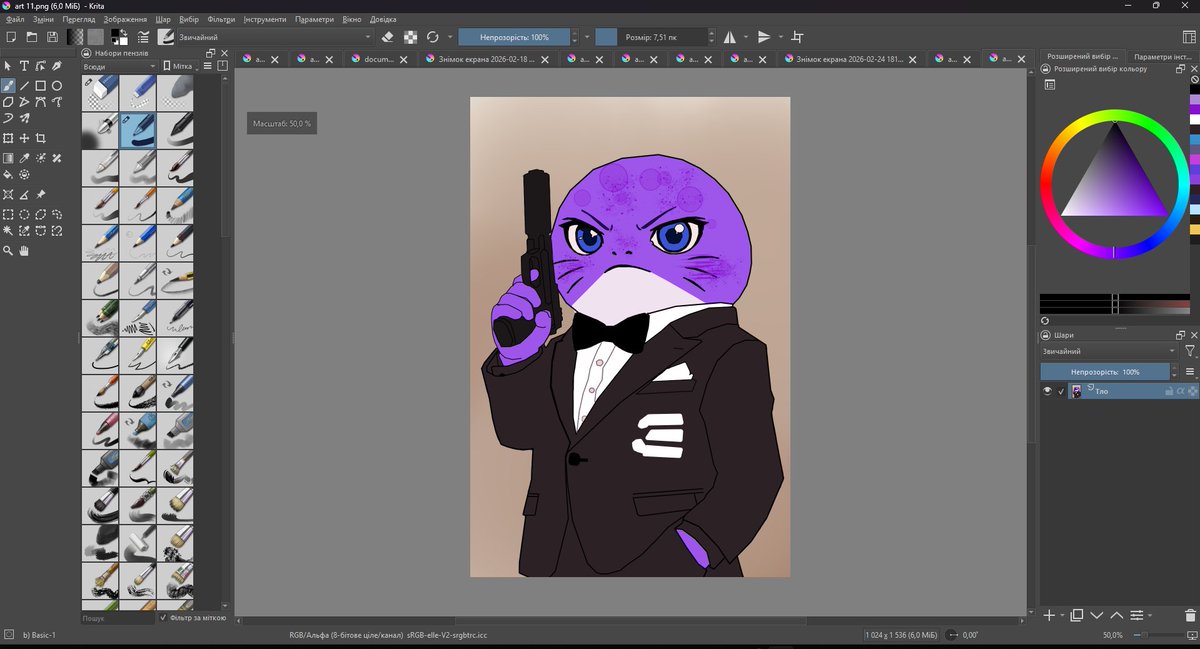Select the Transform tool
This screenshot has height=649, width=1200.
(8, 138)
